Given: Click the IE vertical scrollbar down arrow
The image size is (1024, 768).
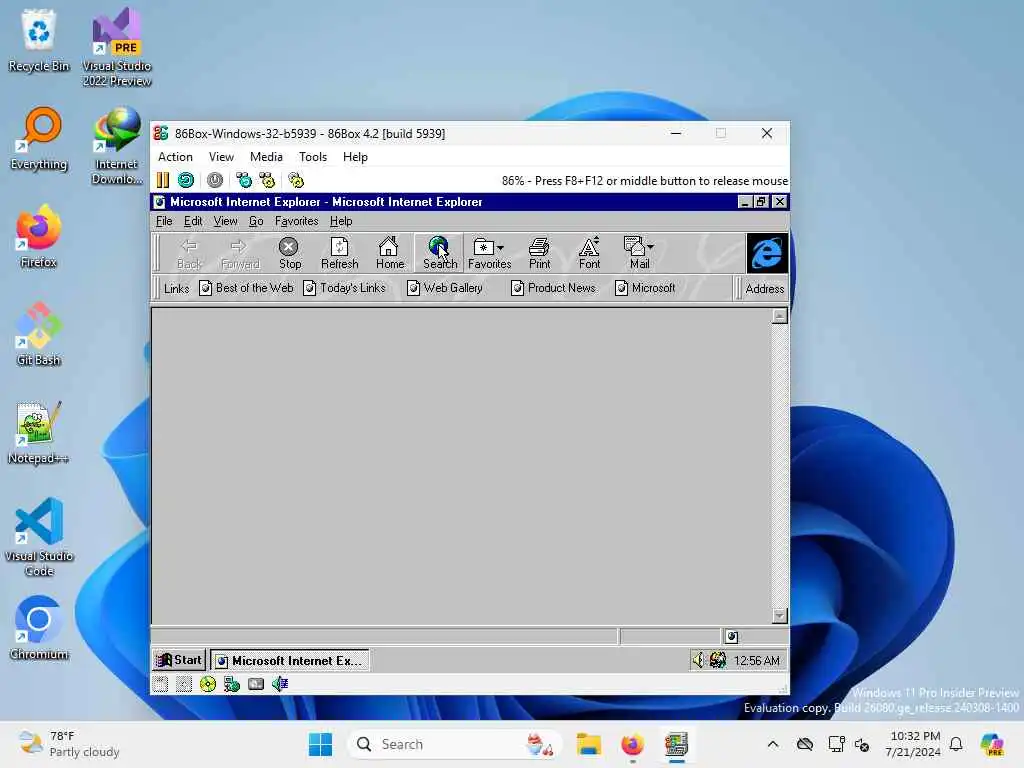Looking at the screenshot, I should pos(779,615).
